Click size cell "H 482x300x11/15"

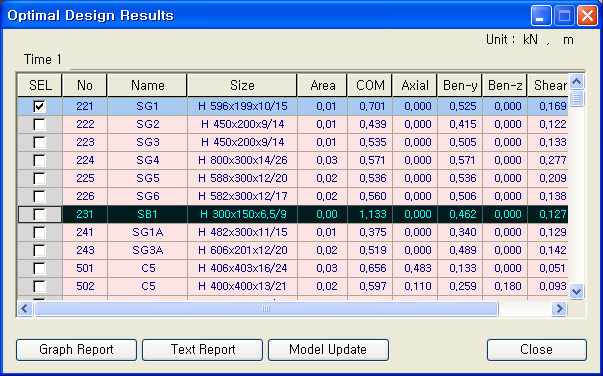tap(243, 232)
